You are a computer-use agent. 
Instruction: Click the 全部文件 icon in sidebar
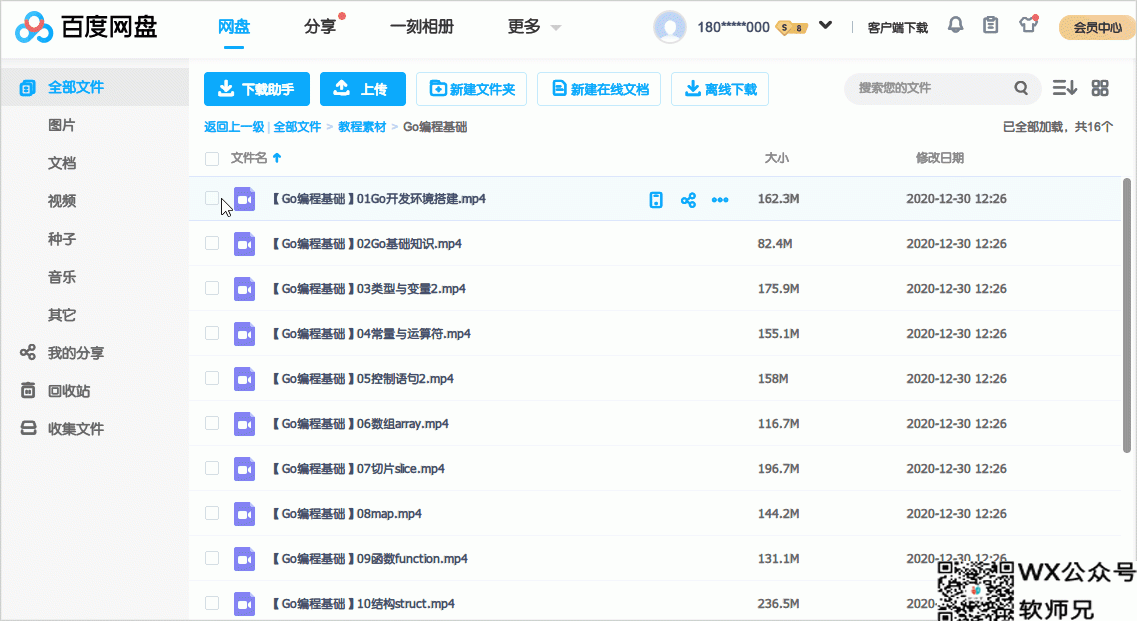28,88
